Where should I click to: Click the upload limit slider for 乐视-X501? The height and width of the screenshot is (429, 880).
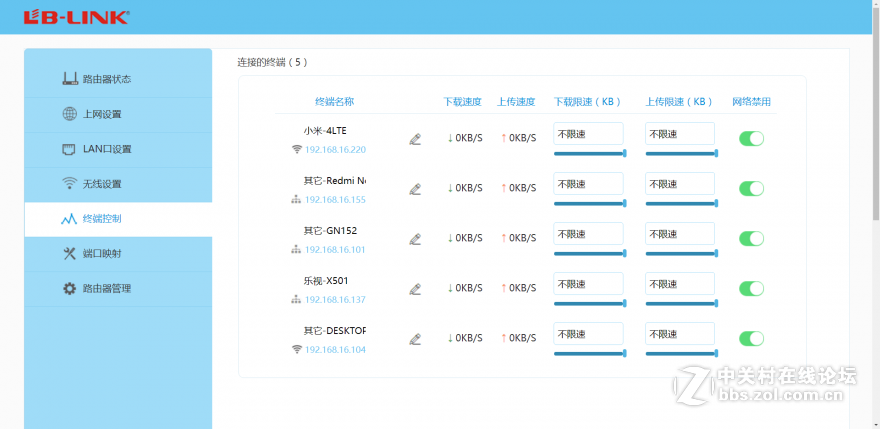click(682, 303)
